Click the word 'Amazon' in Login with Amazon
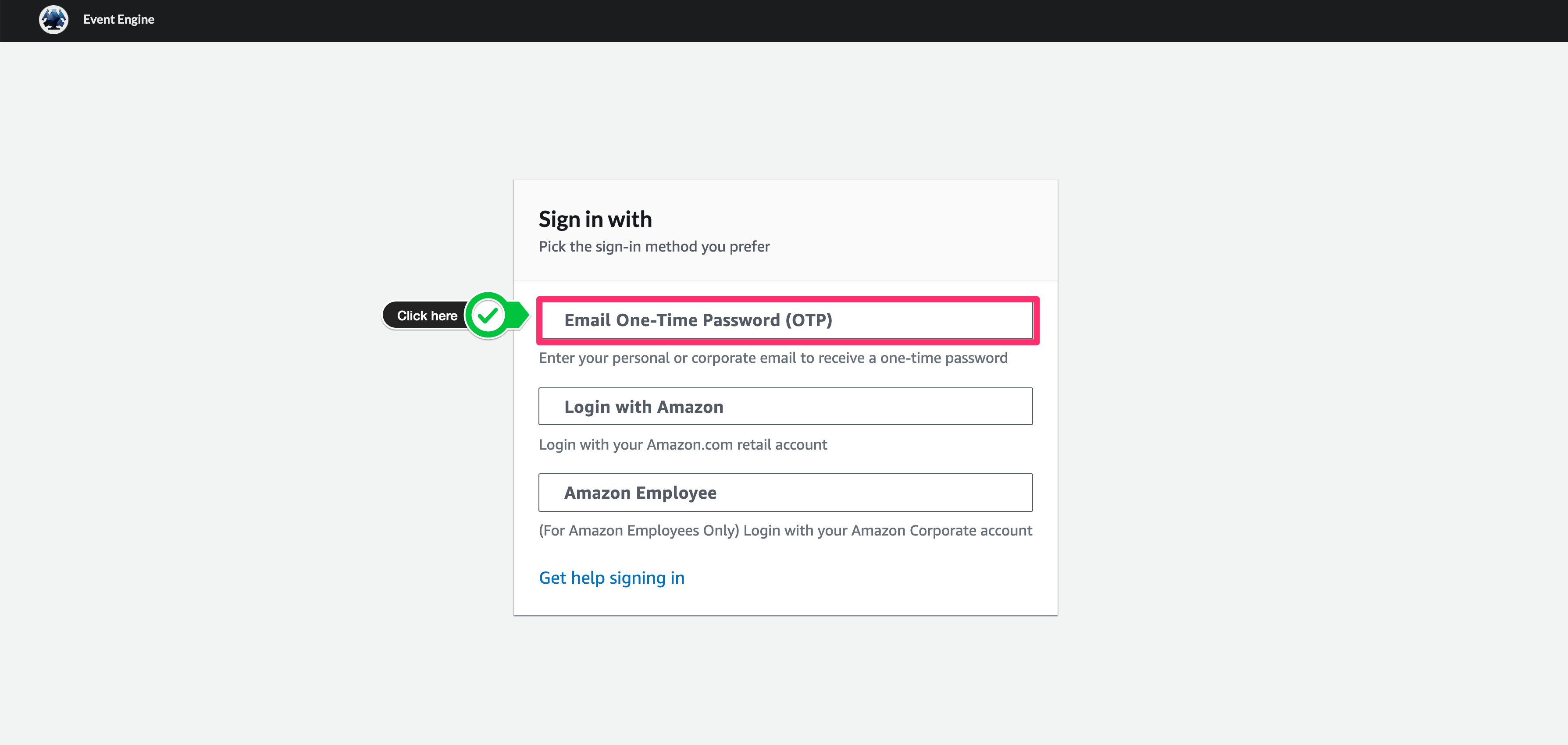1568x745 pixels. point(690,407)
